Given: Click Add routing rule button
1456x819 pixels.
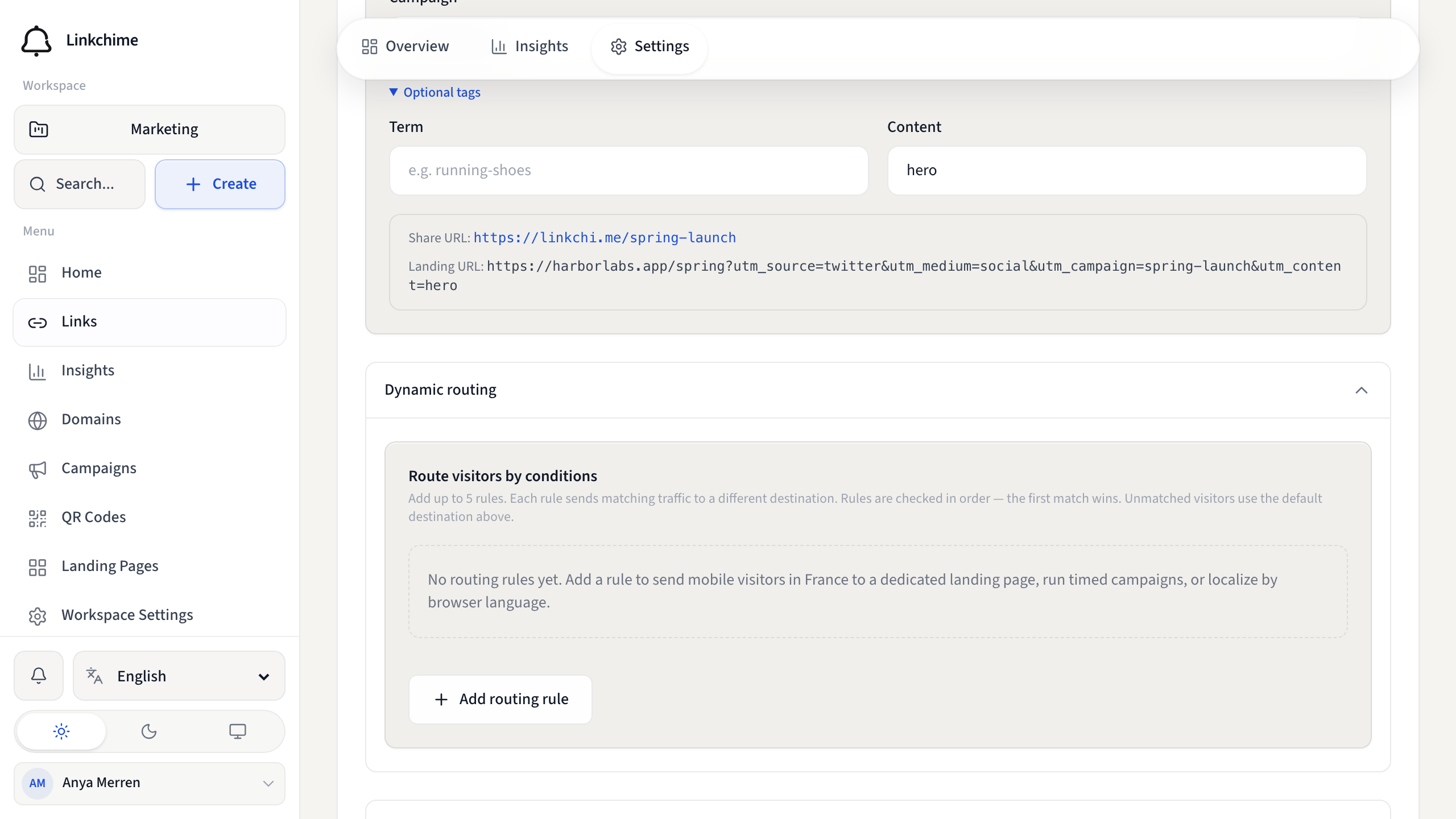Looking at the screenshot, I should click(x=500, y=699).
